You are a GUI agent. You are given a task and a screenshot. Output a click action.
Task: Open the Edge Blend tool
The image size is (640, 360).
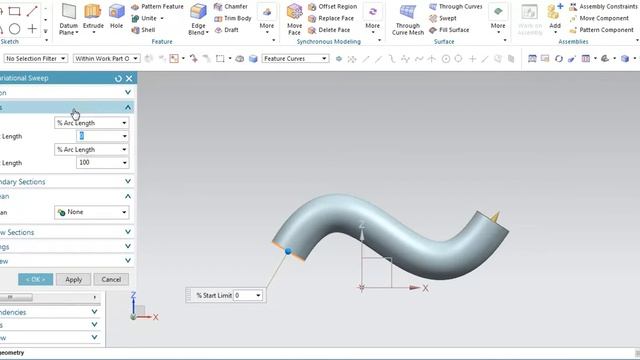point(198,20)
